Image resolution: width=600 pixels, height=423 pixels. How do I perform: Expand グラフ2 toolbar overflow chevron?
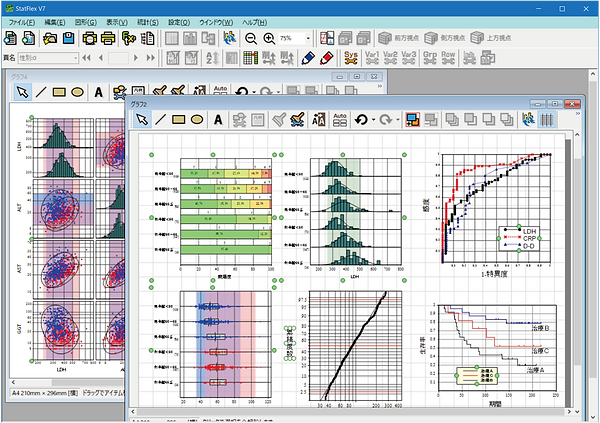578,114
